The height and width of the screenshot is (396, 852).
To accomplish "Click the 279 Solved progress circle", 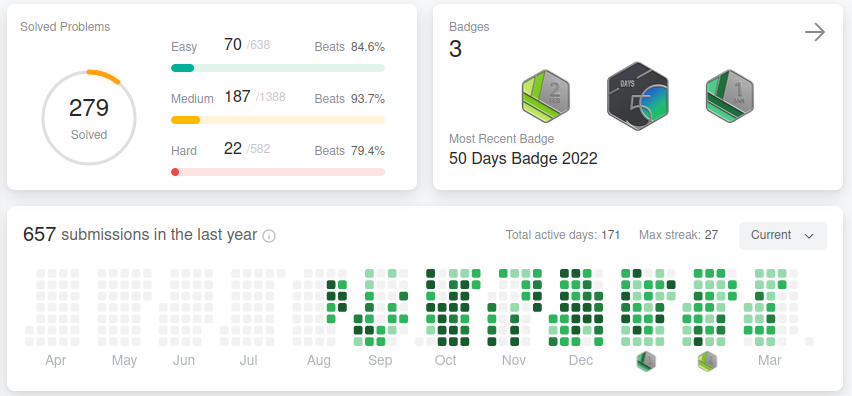I will 89,117.
